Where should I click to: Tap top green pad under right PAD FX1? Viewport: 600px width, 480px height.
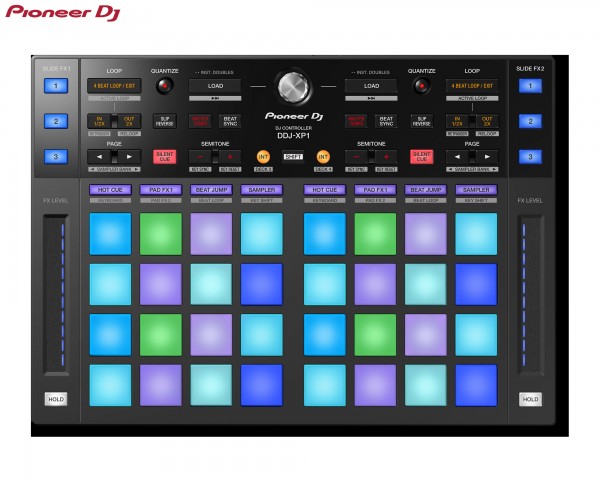coord(375,234)
